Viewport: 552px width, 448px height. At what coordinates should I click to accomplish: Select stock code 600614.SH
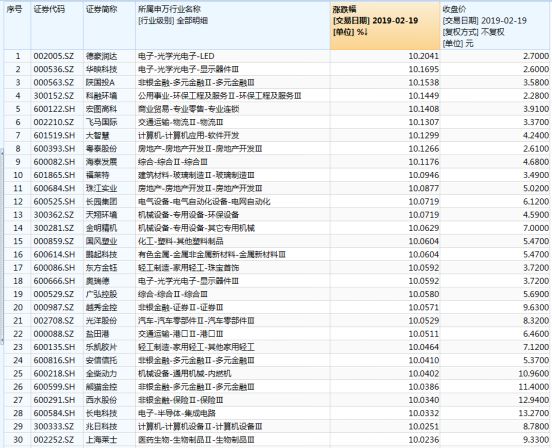click(55, 254)
